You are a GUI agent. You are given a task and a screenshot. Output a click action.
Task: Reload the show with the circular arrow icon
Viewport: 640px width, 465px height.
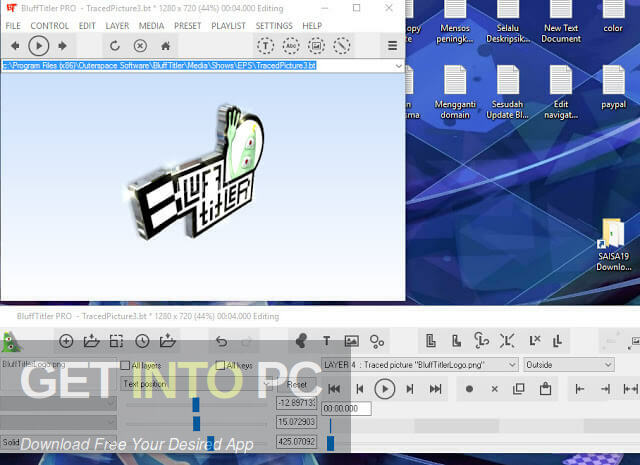pyautogui.click(x=115, y=46)
